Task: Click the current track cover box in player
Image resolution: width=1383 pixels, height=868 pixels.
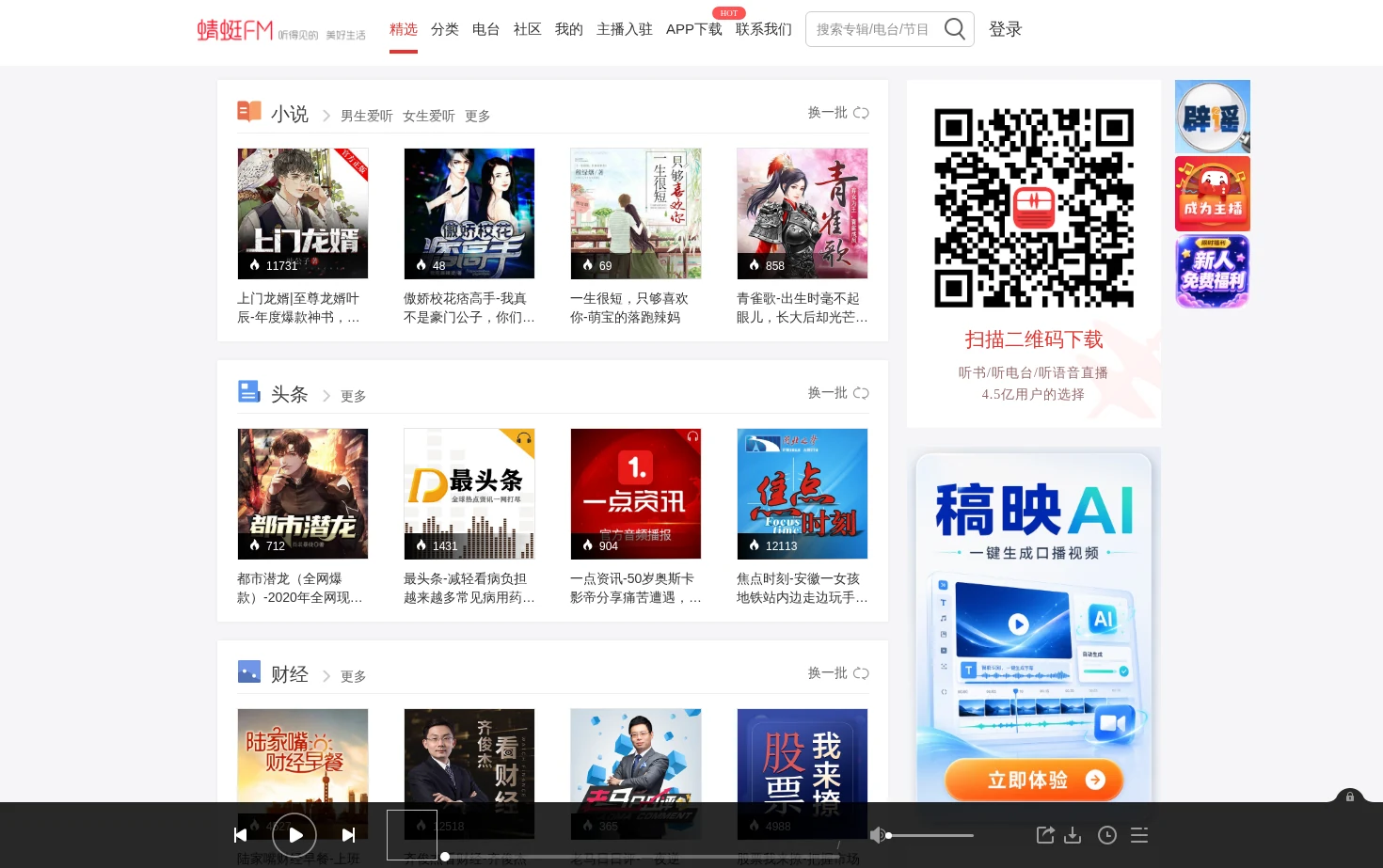Action: click(412, 835)
